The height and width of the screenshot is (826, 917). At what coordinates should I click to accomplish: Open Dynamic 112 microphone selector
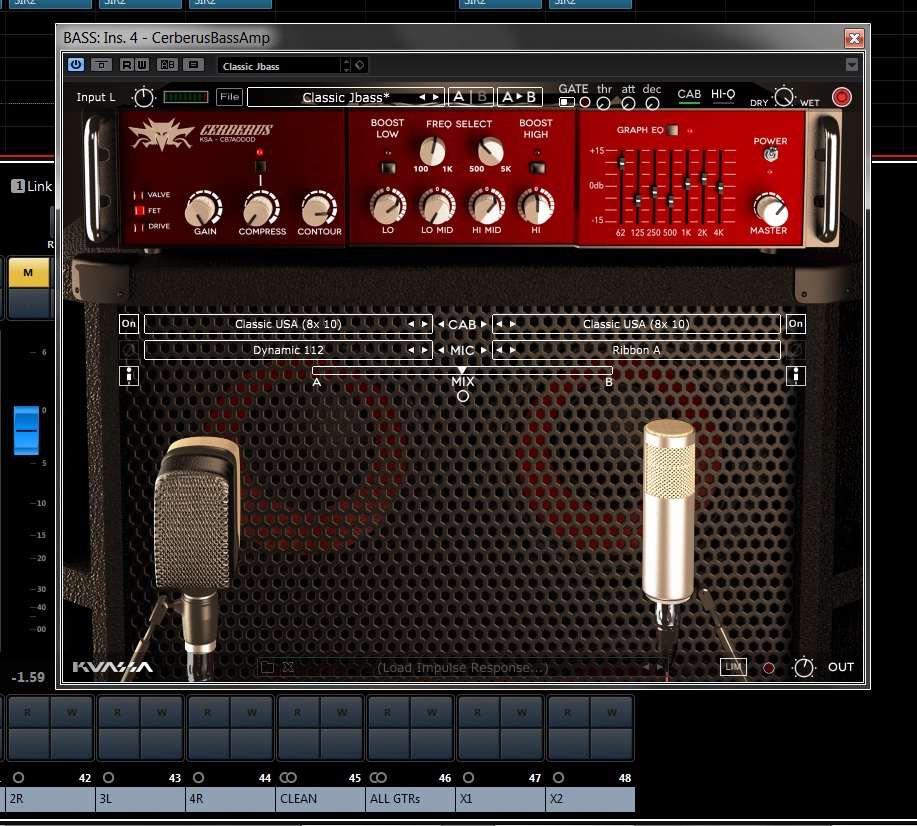click(x=288, y=350)
